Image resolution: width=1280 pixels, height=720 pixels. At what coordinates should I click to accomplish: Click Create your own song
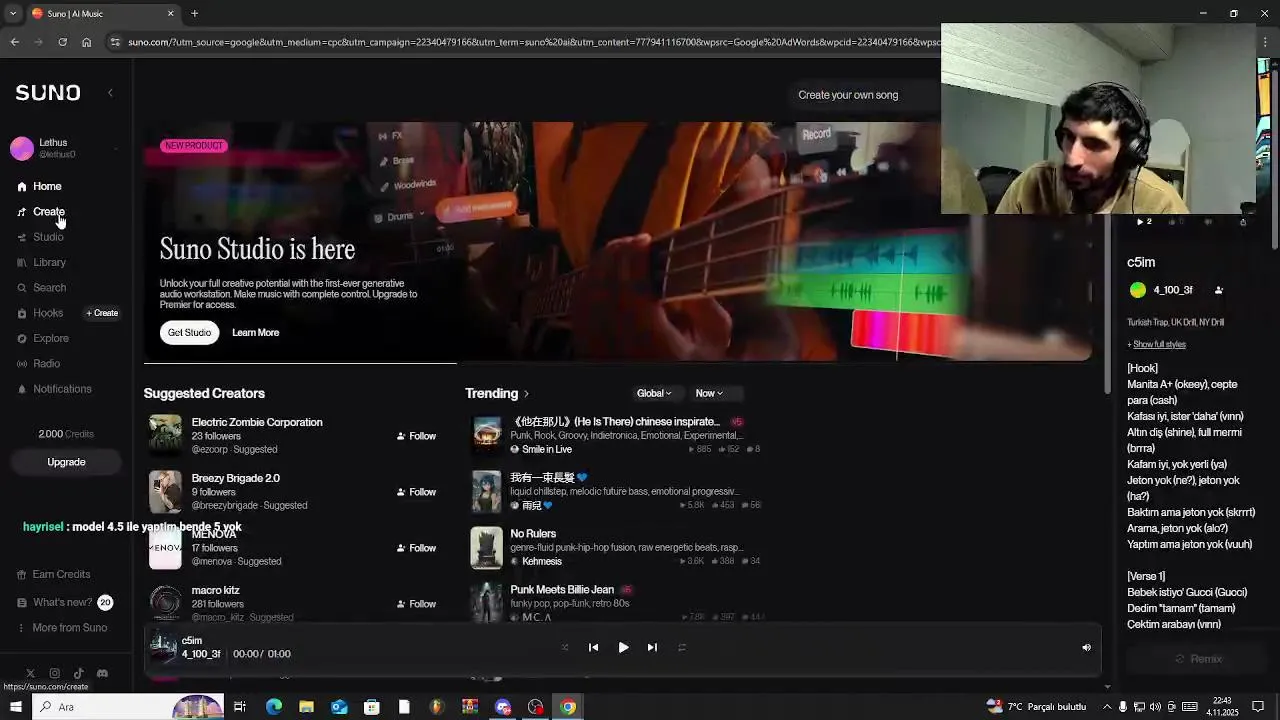click(x=848, y=95)
